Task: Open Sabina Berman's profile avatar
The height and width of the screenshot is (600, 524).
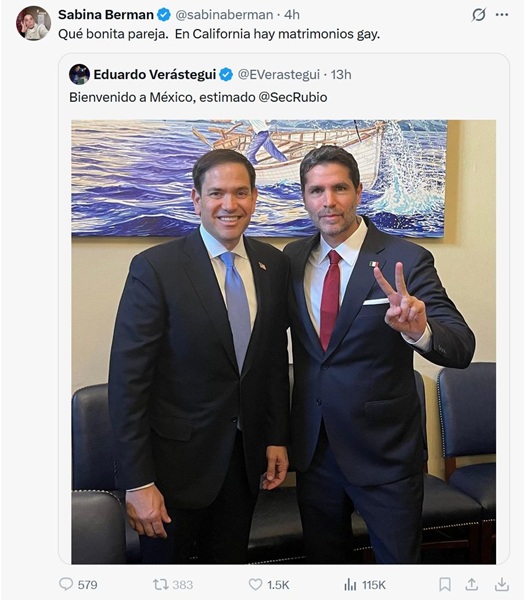Action: (33, 23)
